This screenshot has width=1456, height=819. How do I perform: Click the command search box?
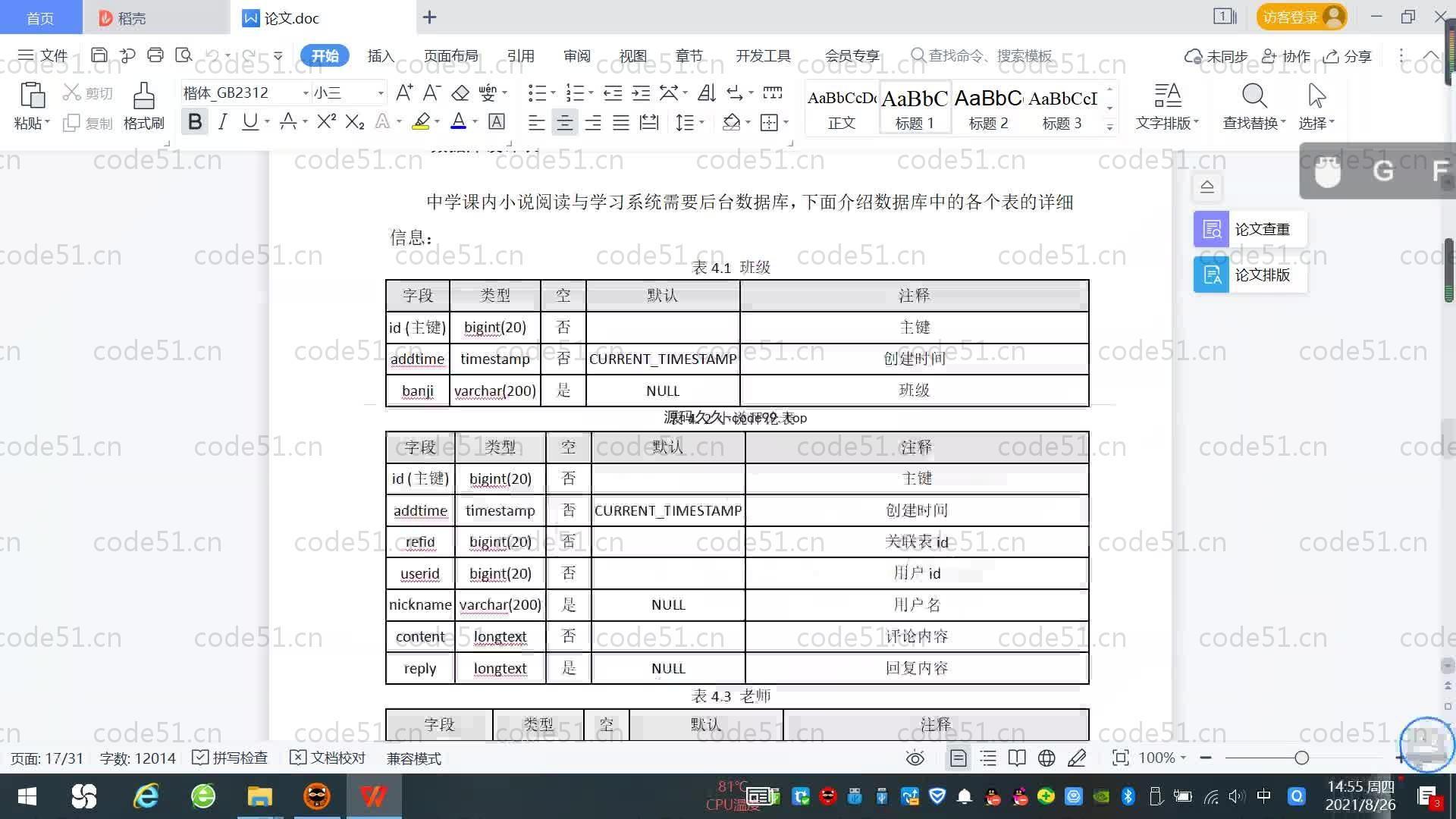981,55
